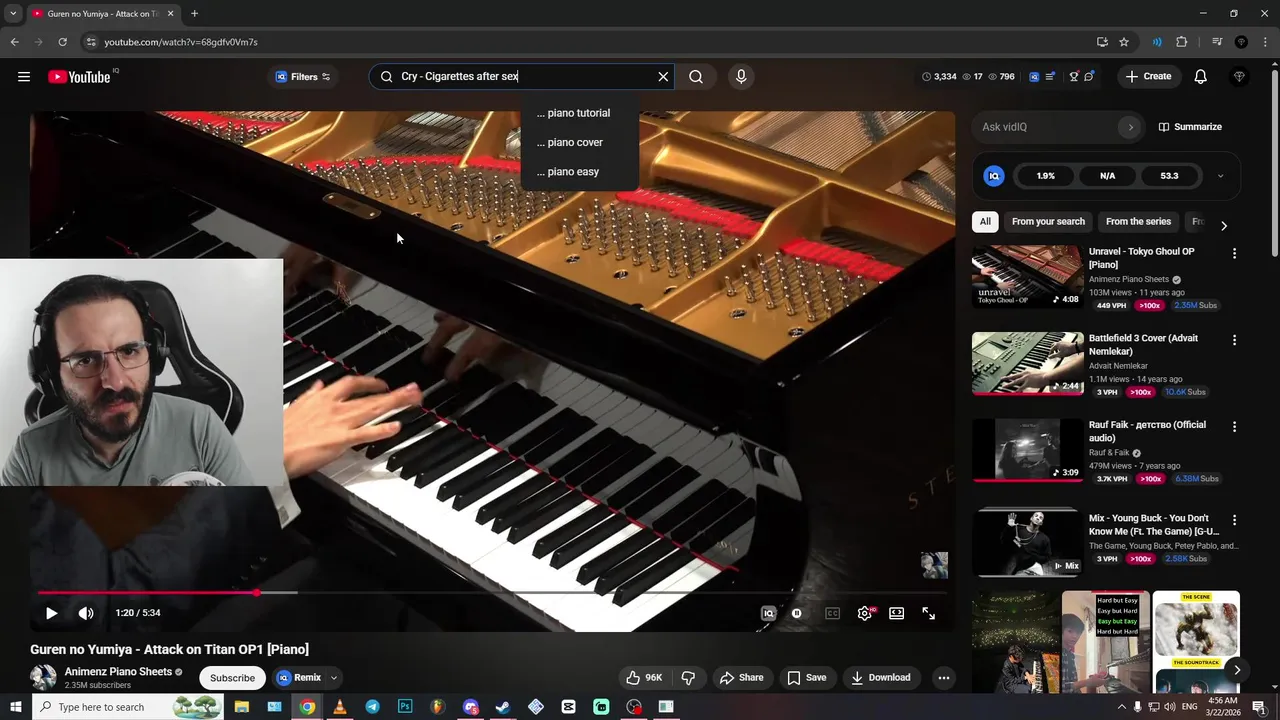
Task: Click the Share button
Action: [741, 678]
